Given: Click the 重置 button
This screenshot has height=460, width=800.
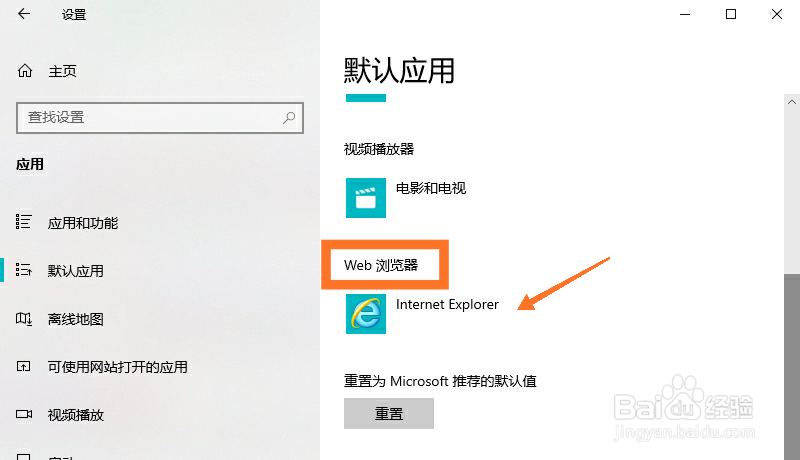Looking at the screenshot, I should pyautogui.click(x=389, y=414).
